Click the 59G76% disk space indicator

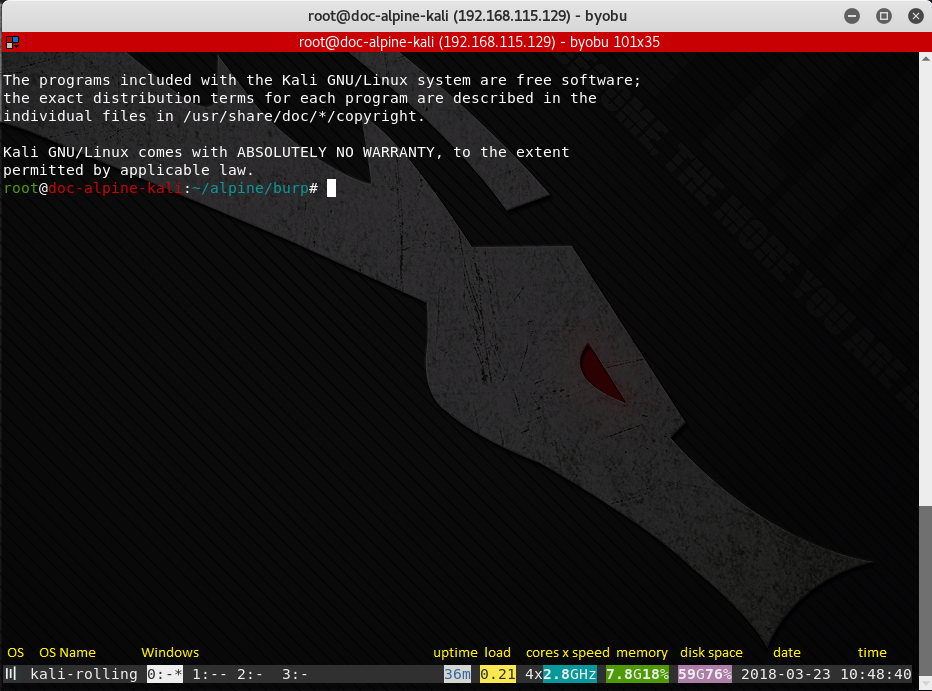[705, 674]
